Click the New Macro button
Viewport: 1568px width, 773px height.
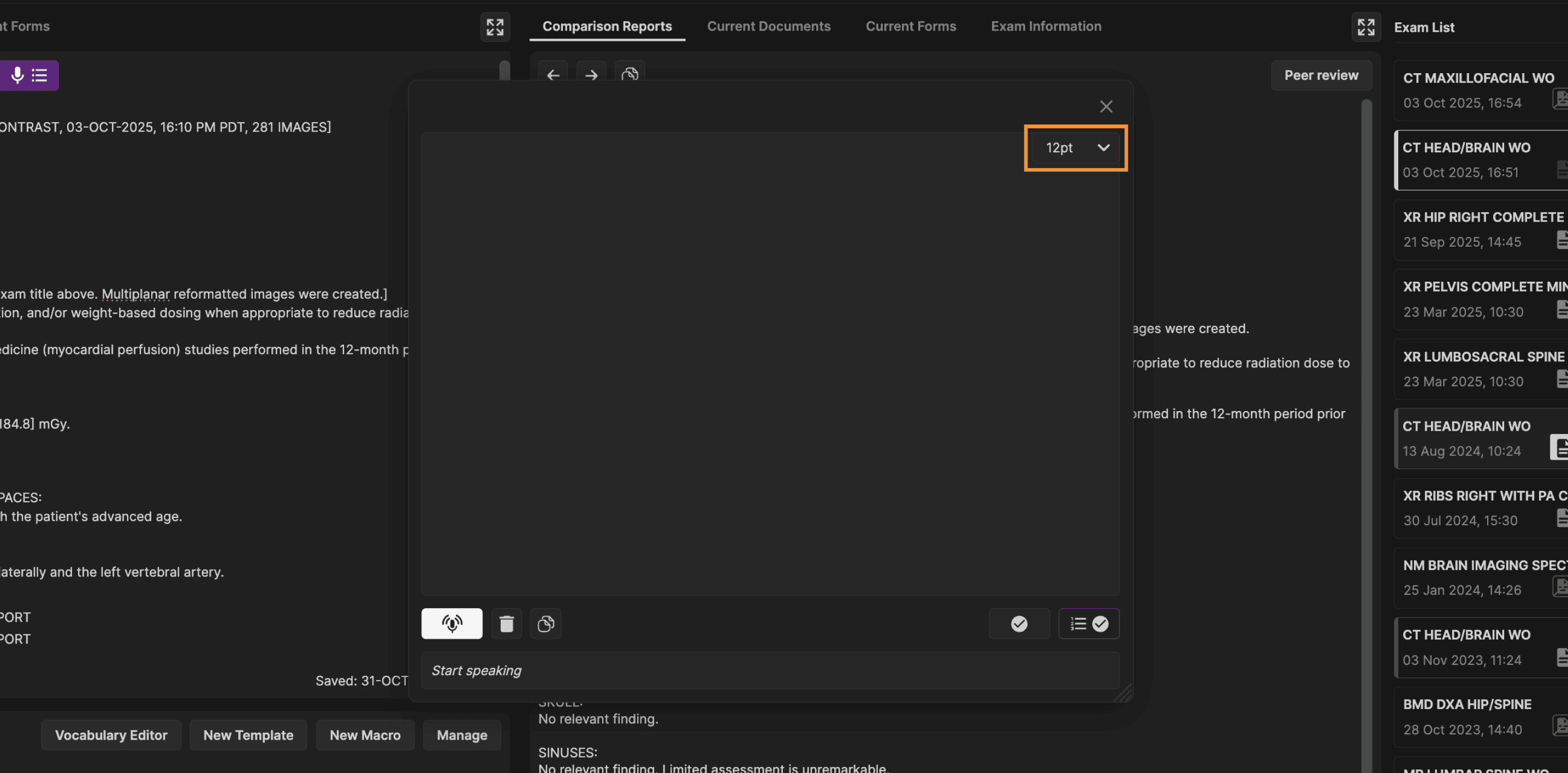pyautogui.click(x=365, y=735)
